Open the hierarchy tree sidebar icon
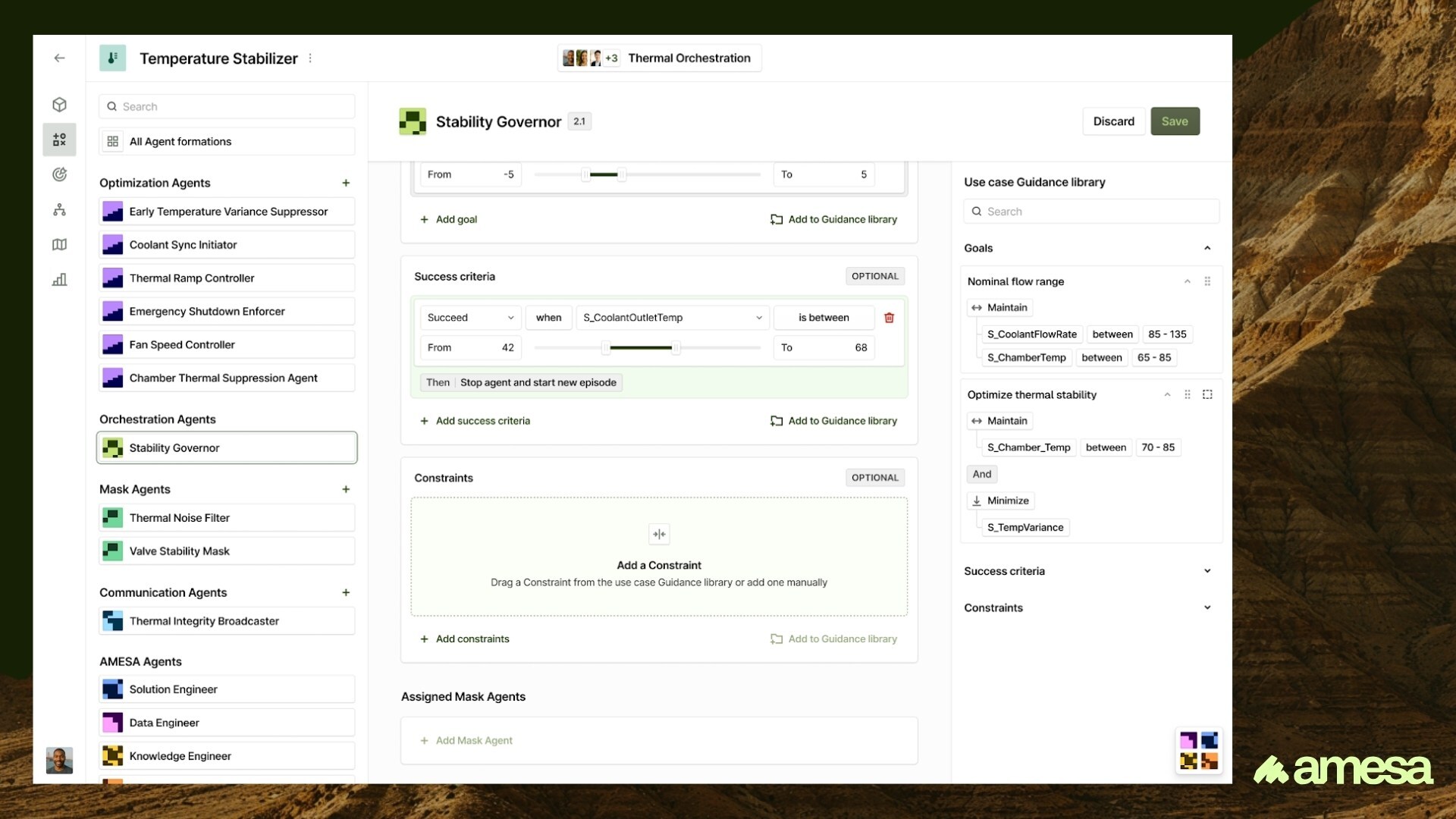 point(59,210)
